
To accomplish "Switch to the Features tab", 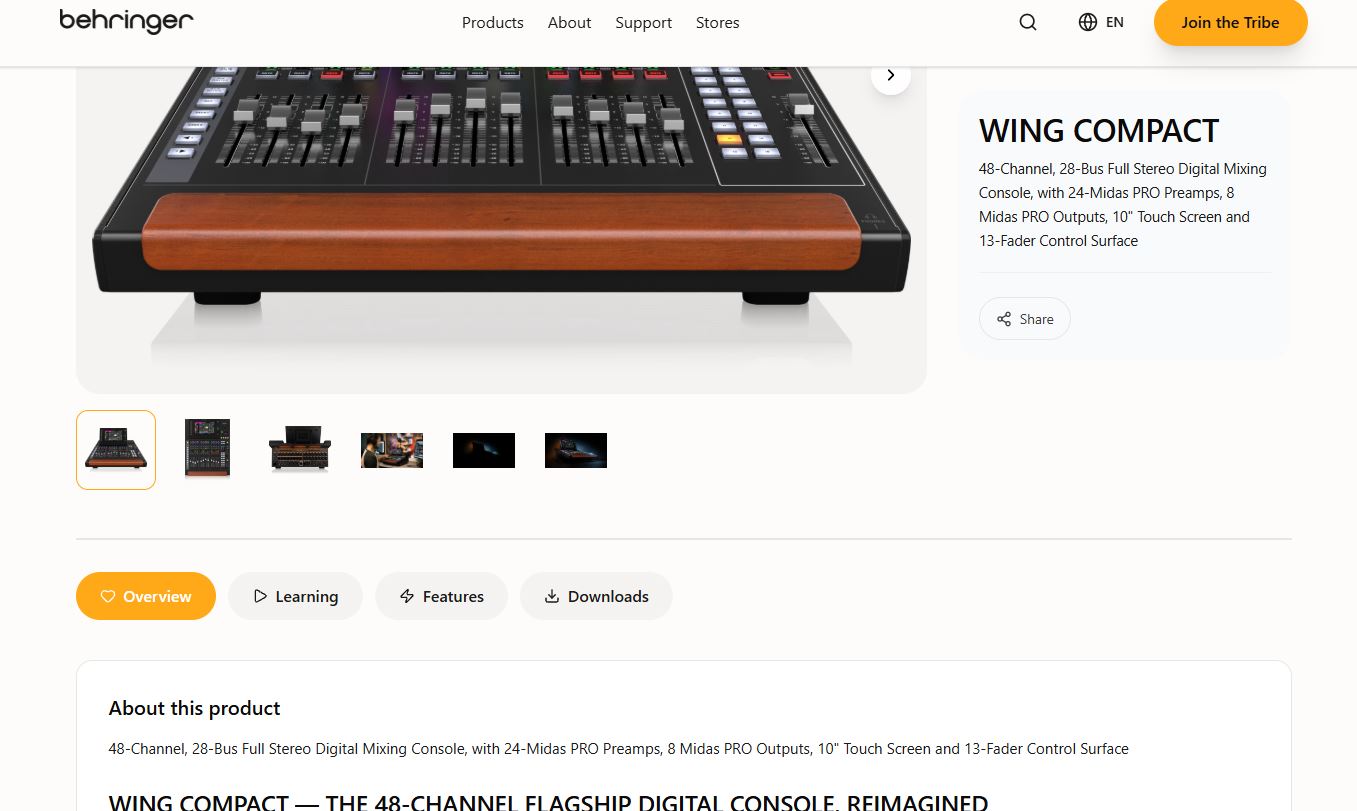I will point(441,596).
